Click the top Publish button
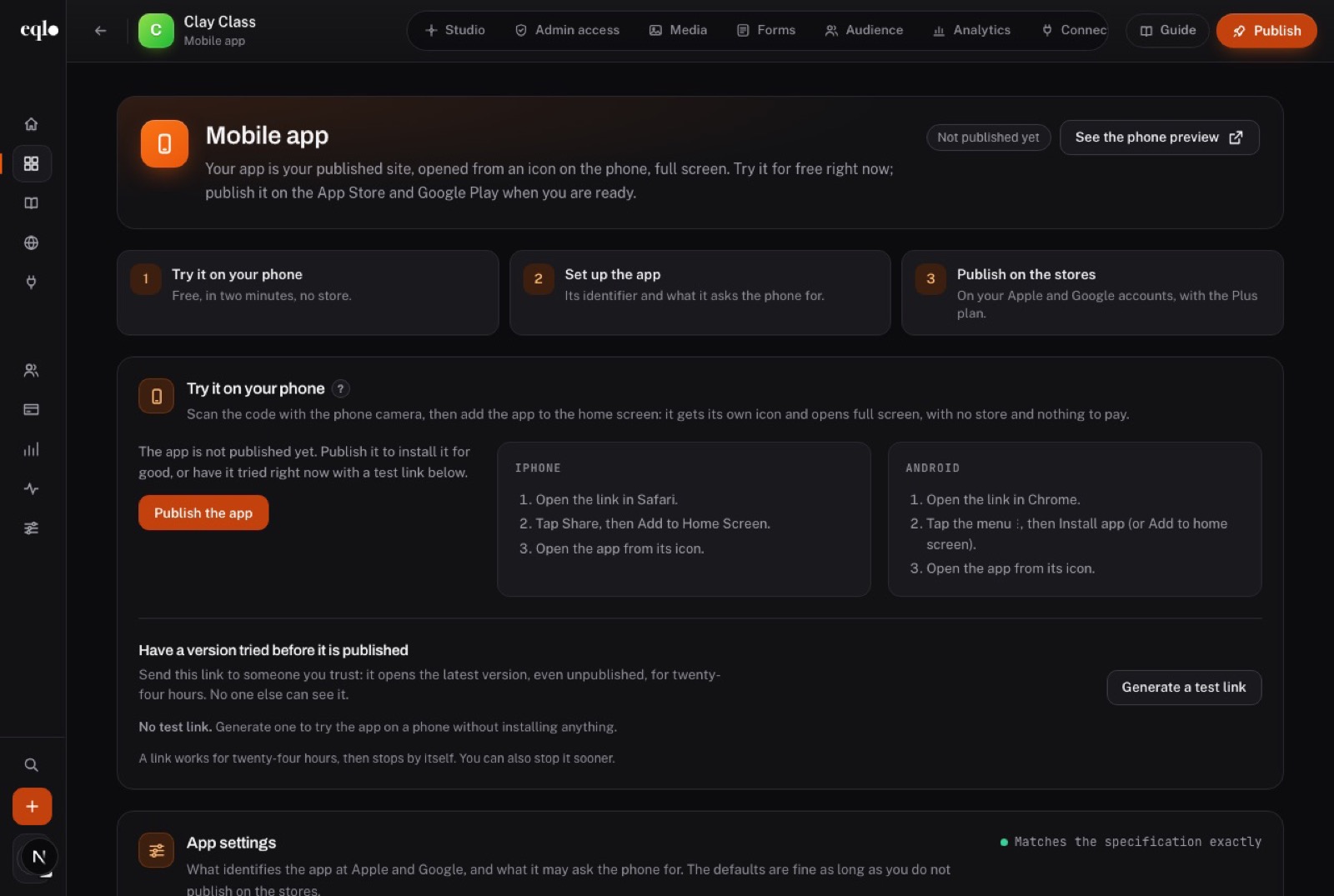The height and width of the screenshot is (896, 1334). click(1266, 31)
